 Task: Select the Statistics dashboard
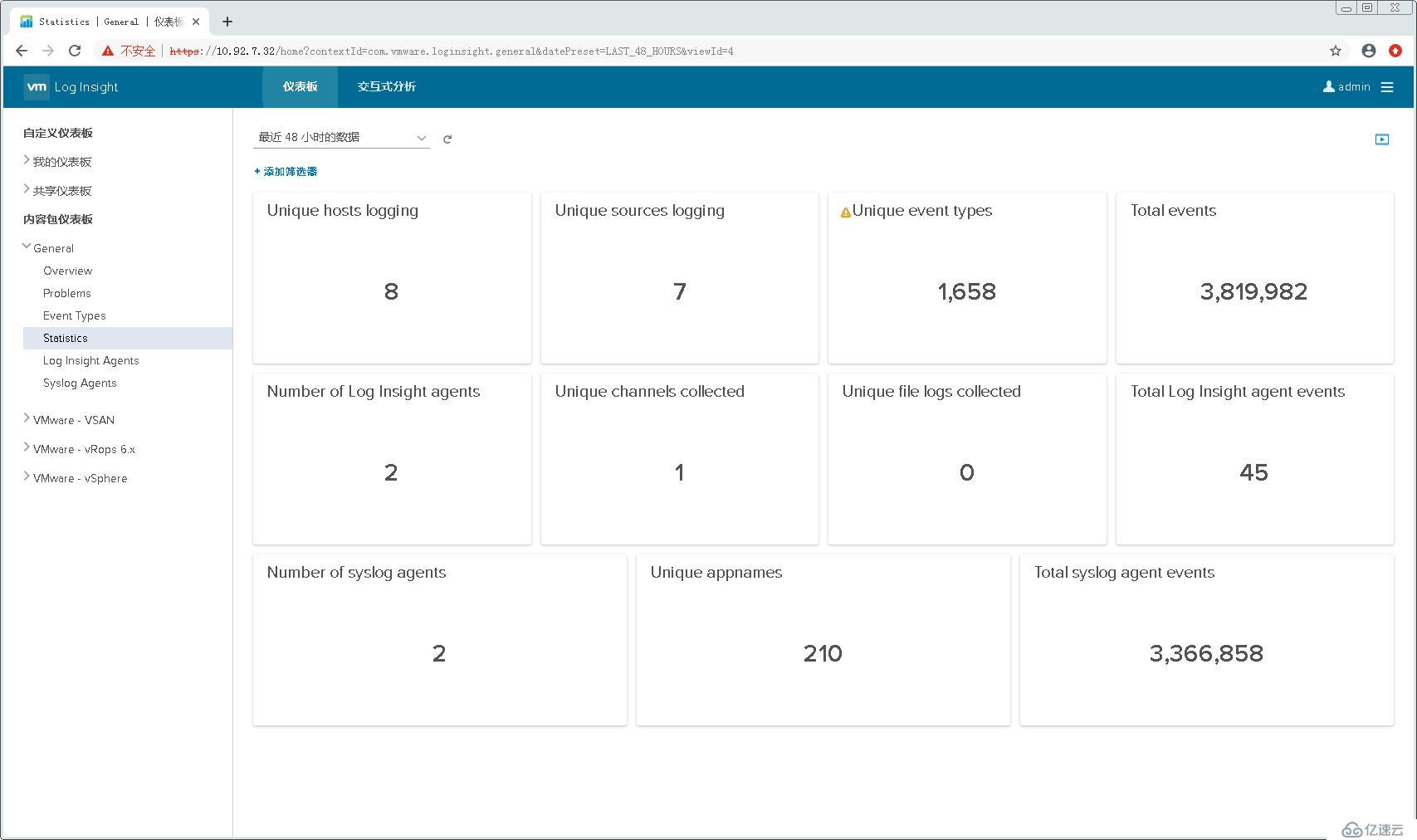[x=128, y=338]
